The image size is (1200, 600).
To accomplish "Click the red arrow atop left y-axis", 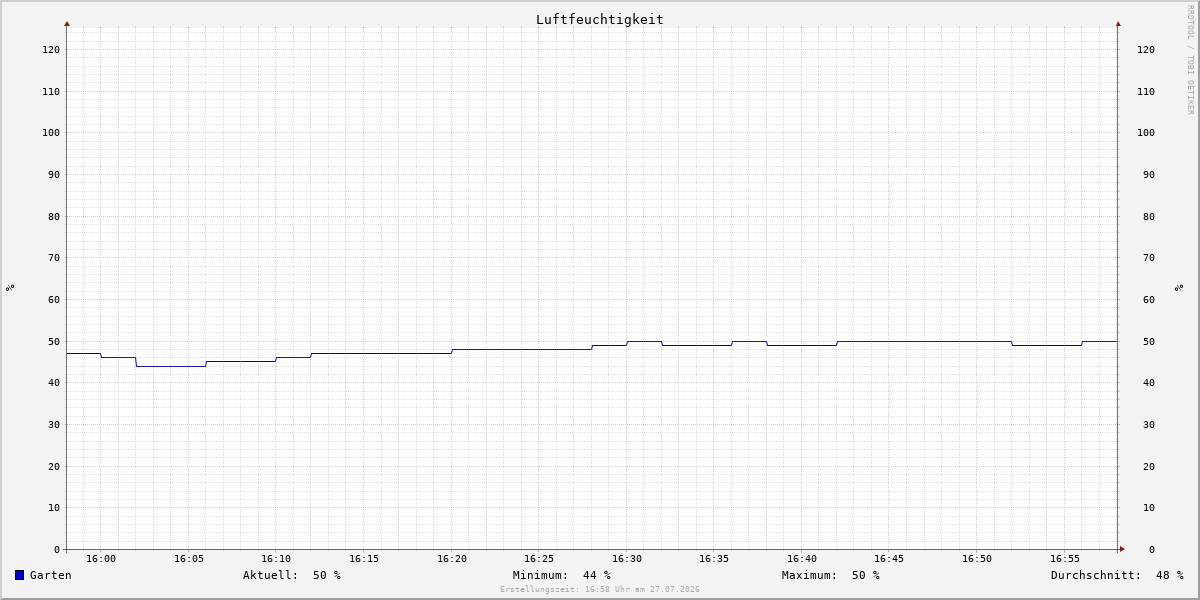I will 67,23.
